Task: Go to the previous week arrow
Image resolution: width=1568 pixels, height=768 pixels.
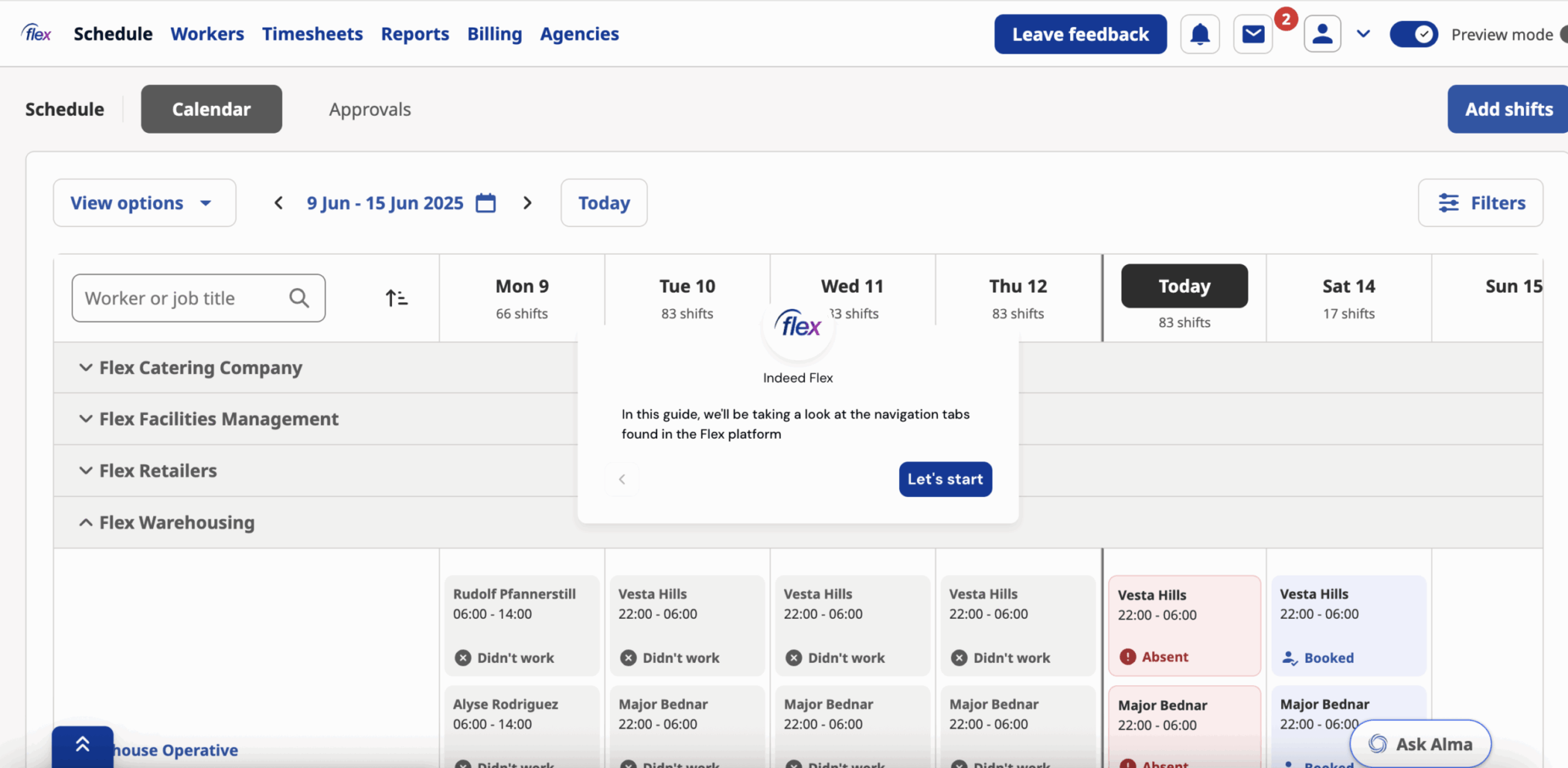Action: tap(279, 203)
